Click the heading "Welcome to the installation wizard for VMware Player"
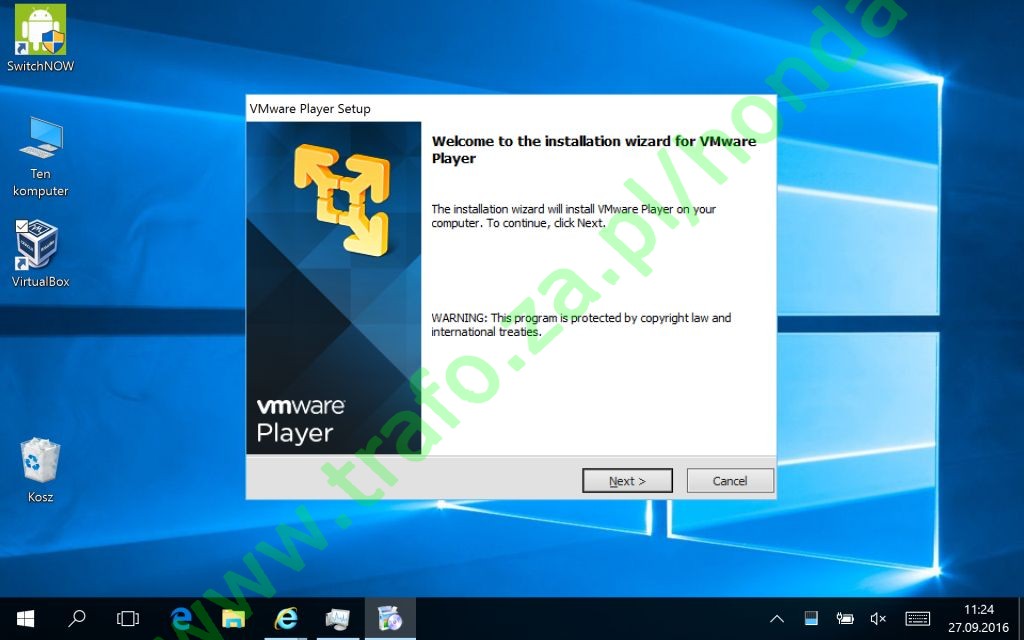 point(594,150)
